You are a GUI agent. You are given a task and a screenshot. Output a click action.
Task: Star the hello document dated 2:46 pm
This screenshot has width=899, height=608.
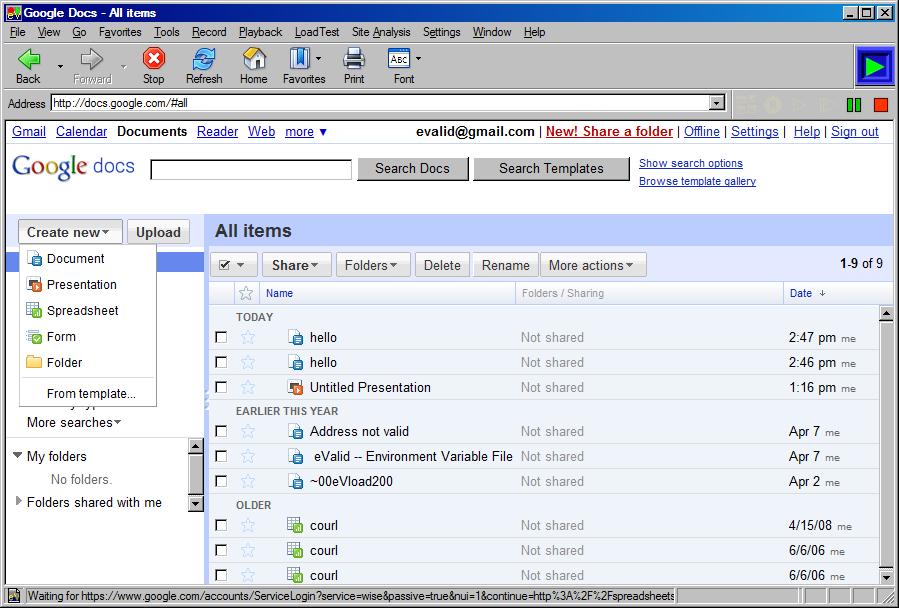(x=248, y=362)
